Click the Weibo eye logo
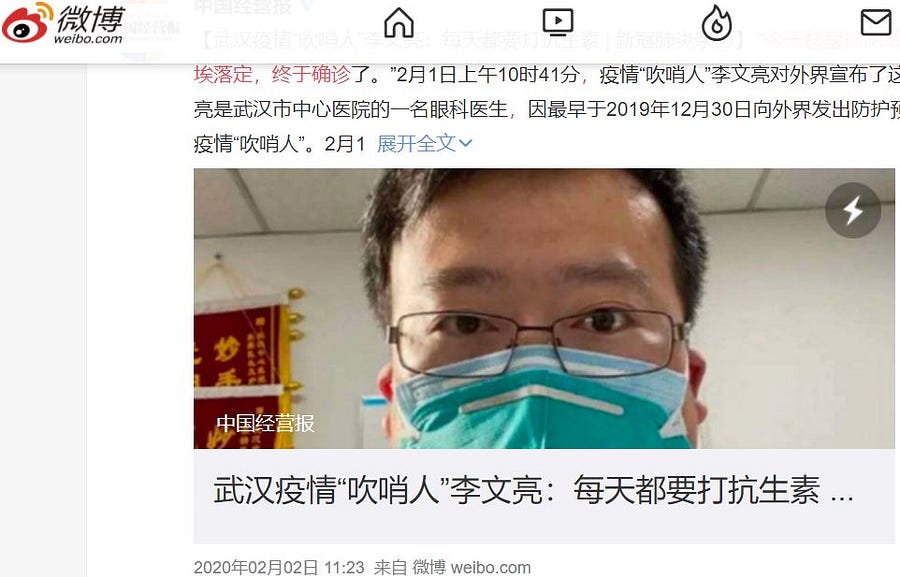900x577 pixels. pyautogui.click(x=26, y=22)
